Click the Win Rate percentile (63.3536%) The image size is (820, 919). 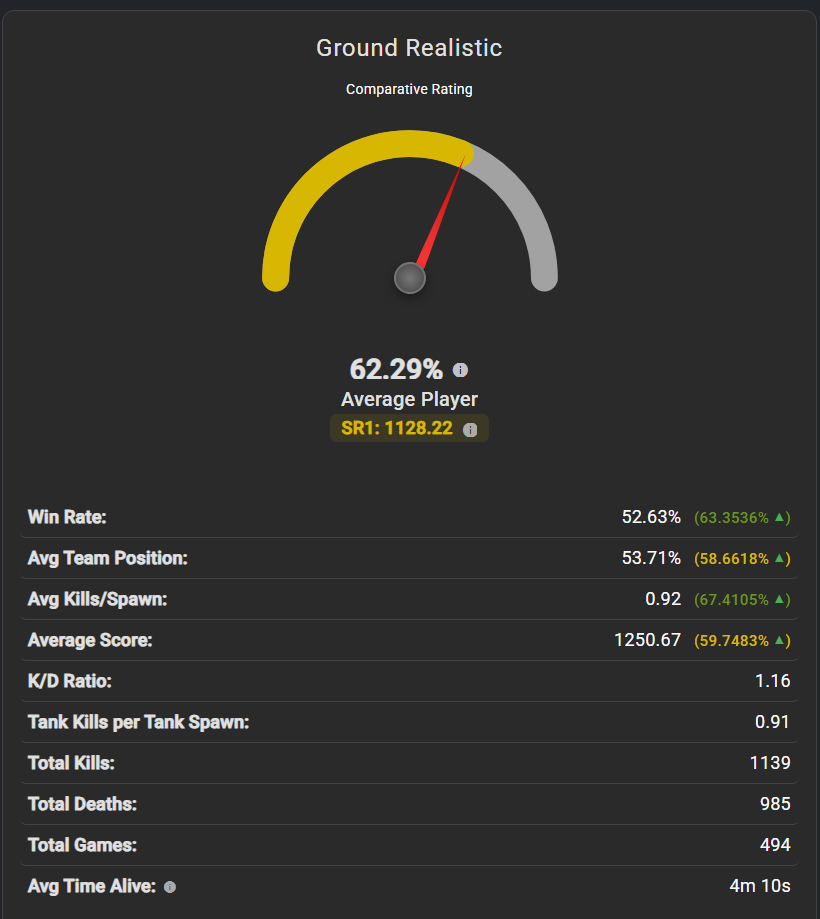pos(731,518)
